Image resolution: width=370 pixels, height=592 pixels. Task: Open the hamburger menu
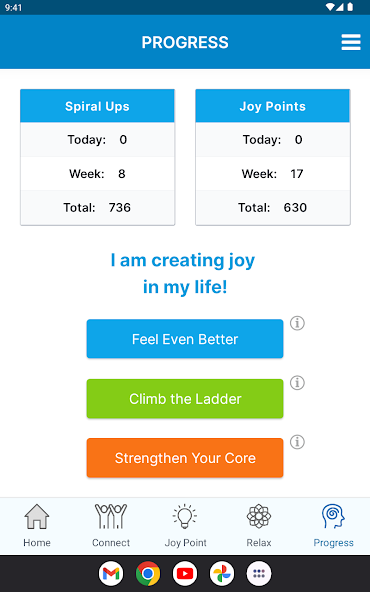(351, 42)
